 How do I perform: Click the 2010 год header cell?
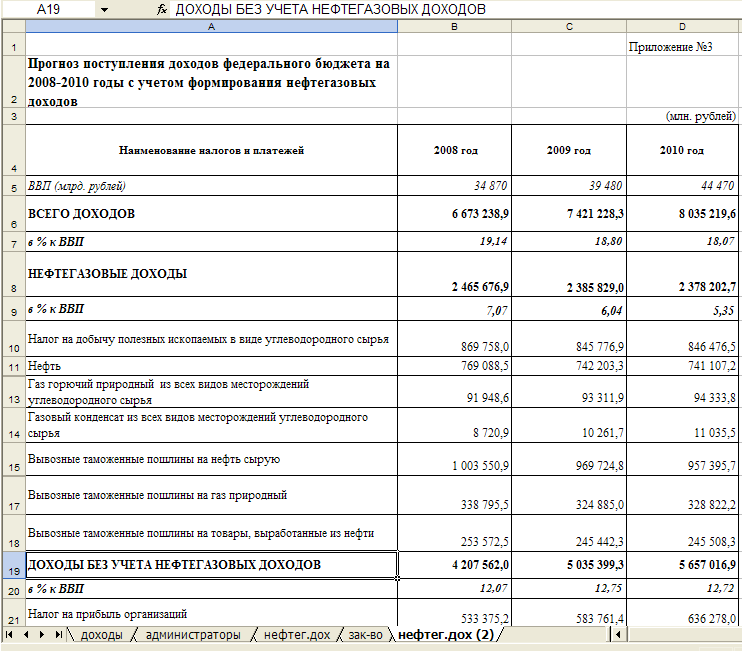tap(682, 150)
